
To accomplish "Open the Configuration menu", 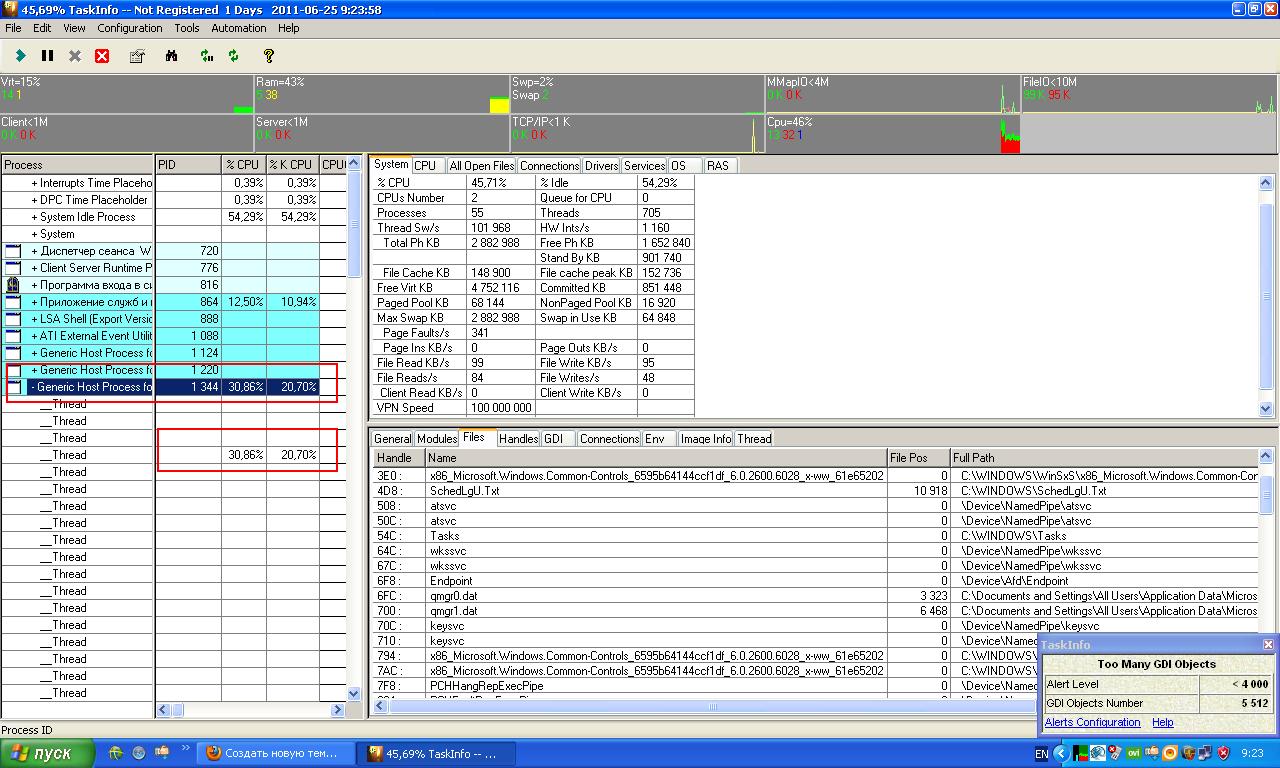I will [x=129, y=28].
